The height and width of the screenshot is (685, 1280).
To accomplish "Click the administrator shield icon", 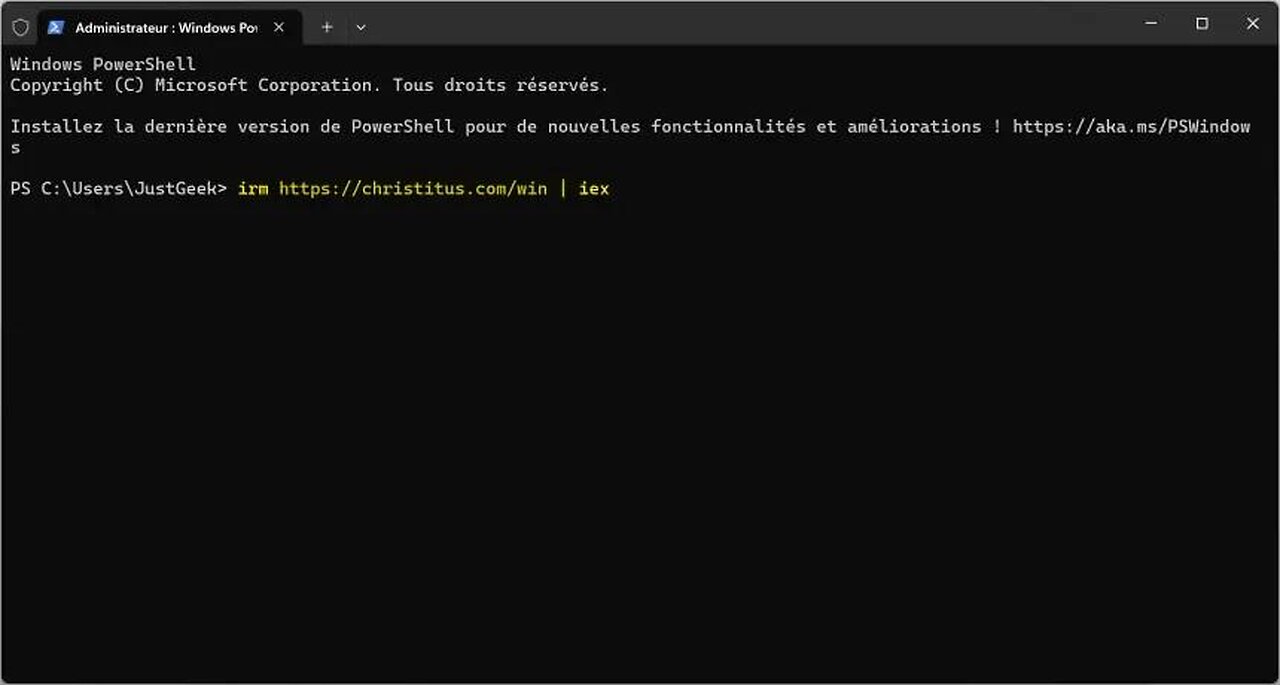I will (x=20, y=28).
